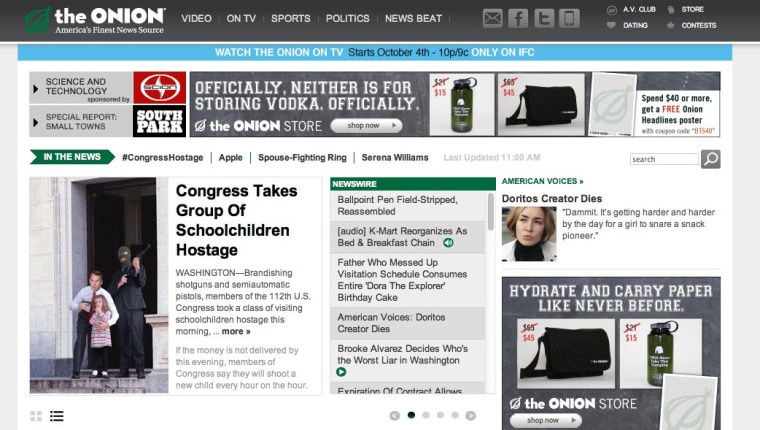Viewport: 760px width, 430px height.
Task: Click the A.V. Club circle icon
Action: (612, 10)
